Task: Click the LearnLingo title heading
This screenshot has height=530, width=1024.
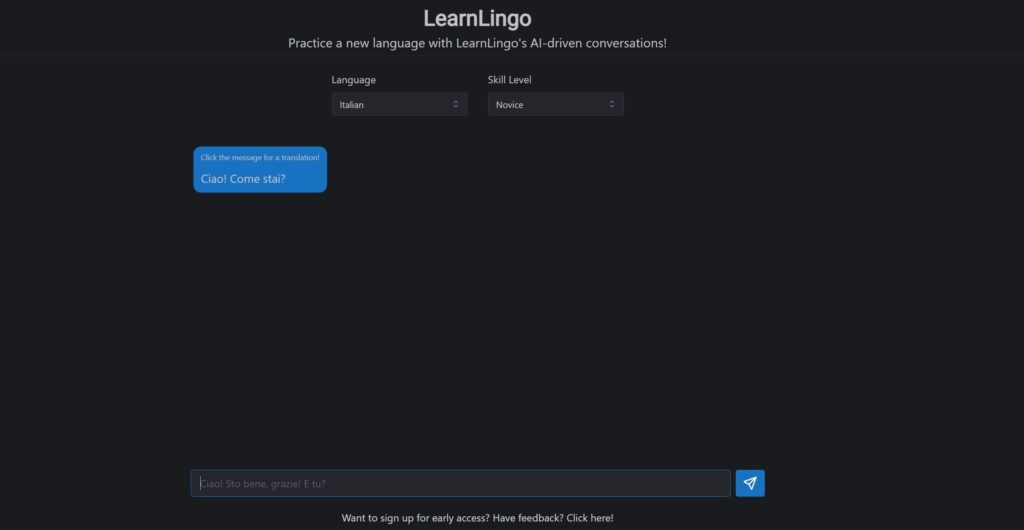Action: click(477, 18)
